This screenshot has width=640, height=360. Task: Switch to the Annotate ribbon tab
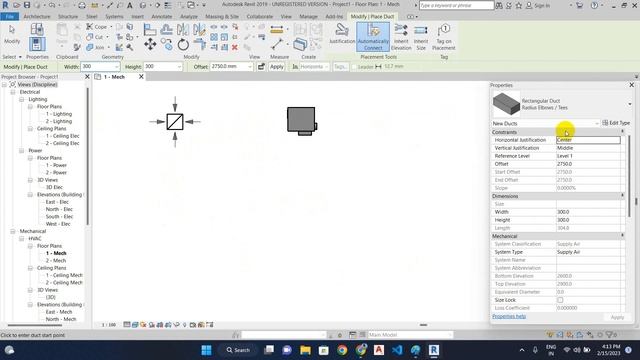point(162,17)
